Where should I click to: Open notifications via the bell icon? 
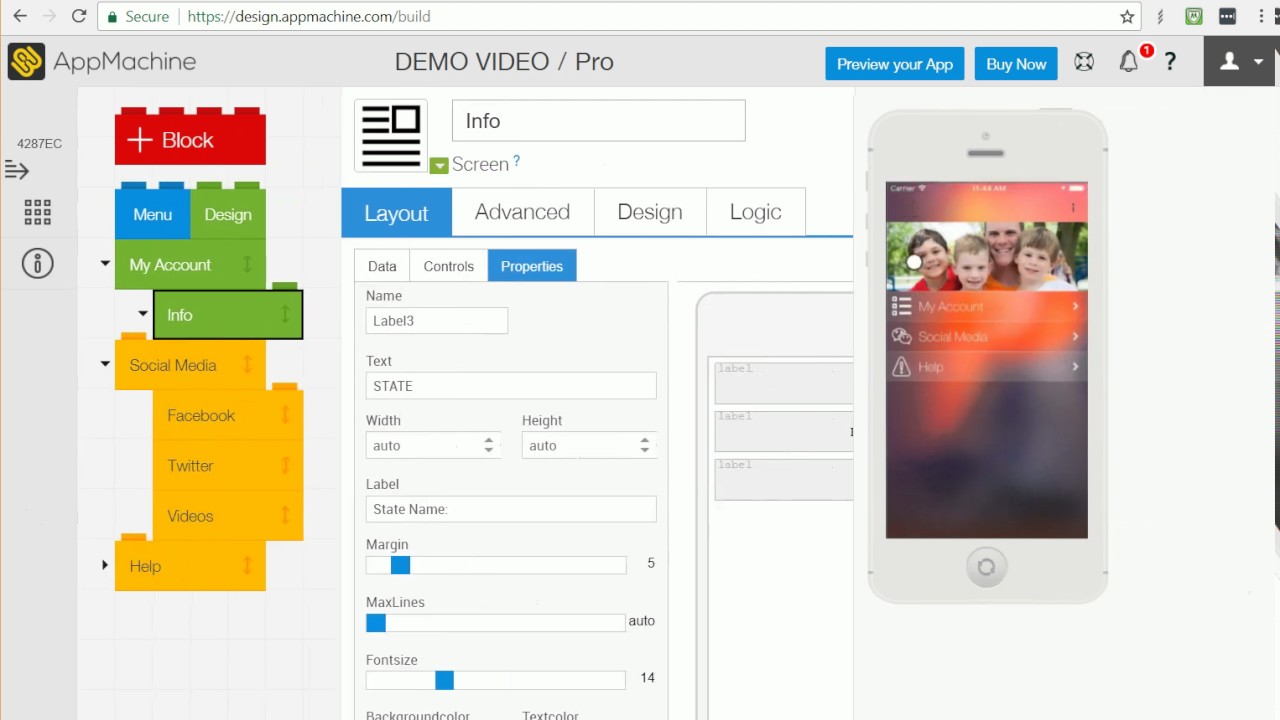point(1128,61)
